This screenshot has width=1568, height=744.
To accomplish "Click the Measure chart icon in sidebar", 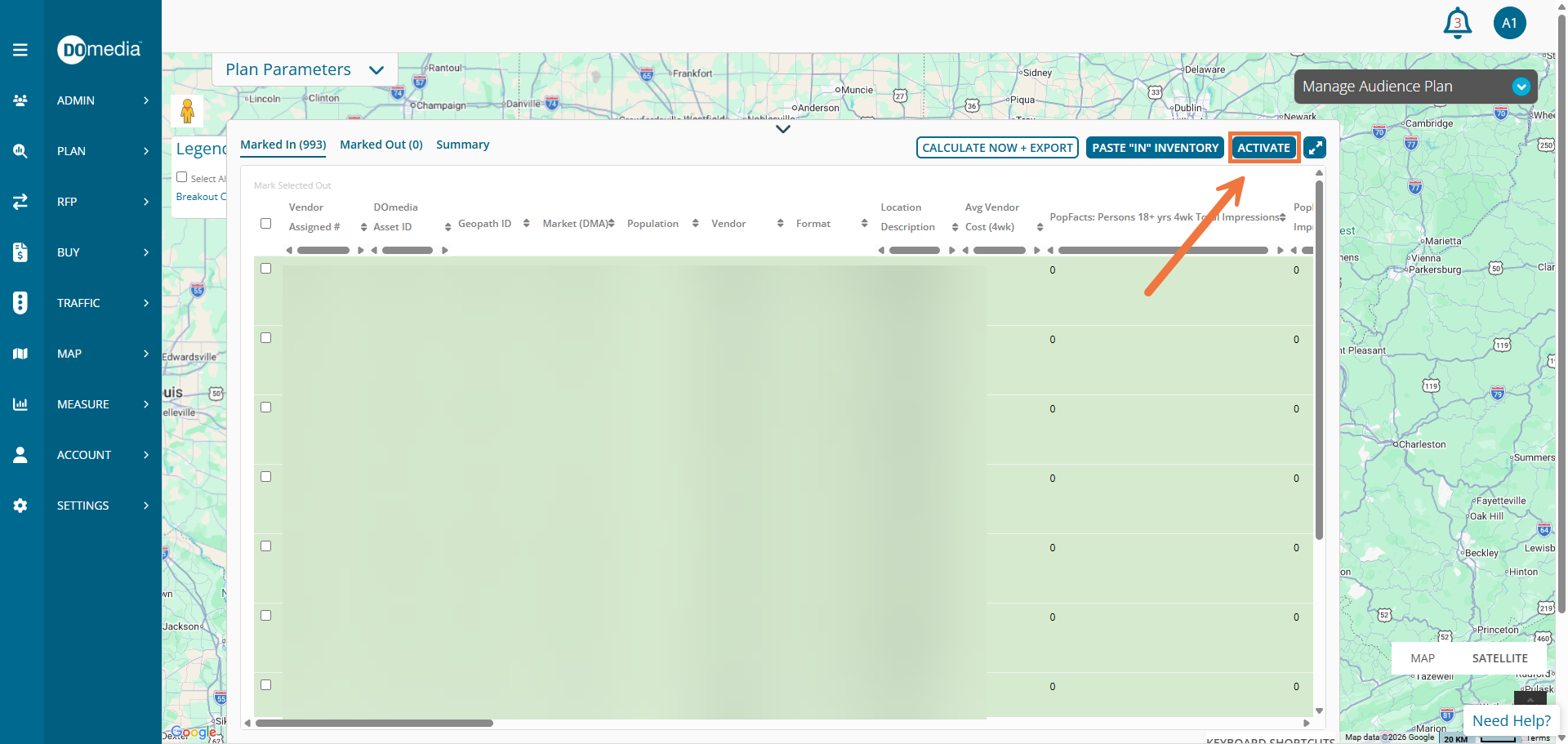I will [x=20, y=404].
